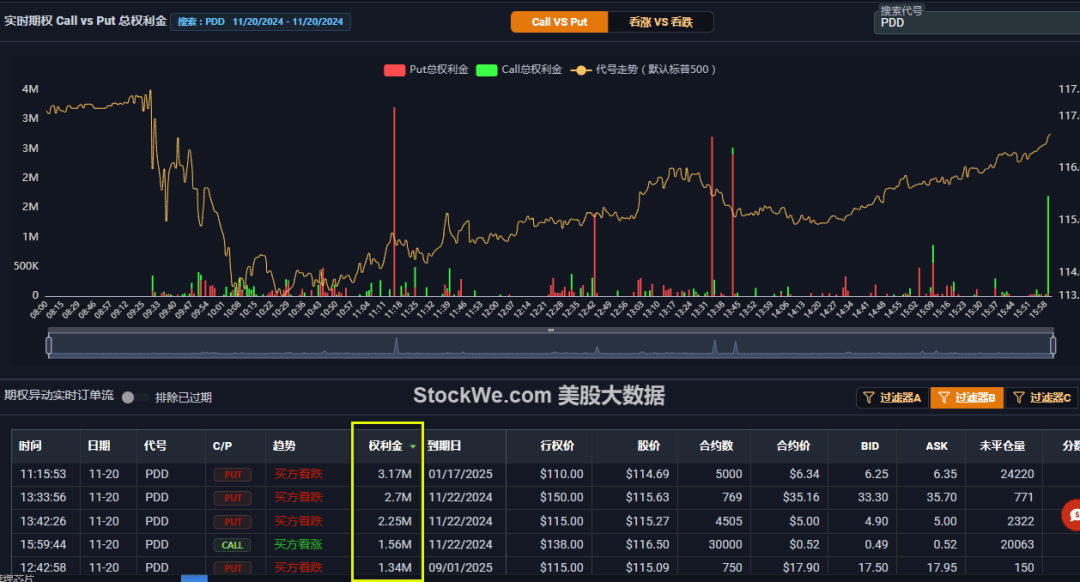
Task: Click the right handle of chart range slider
Action: tap(1053, 344)
